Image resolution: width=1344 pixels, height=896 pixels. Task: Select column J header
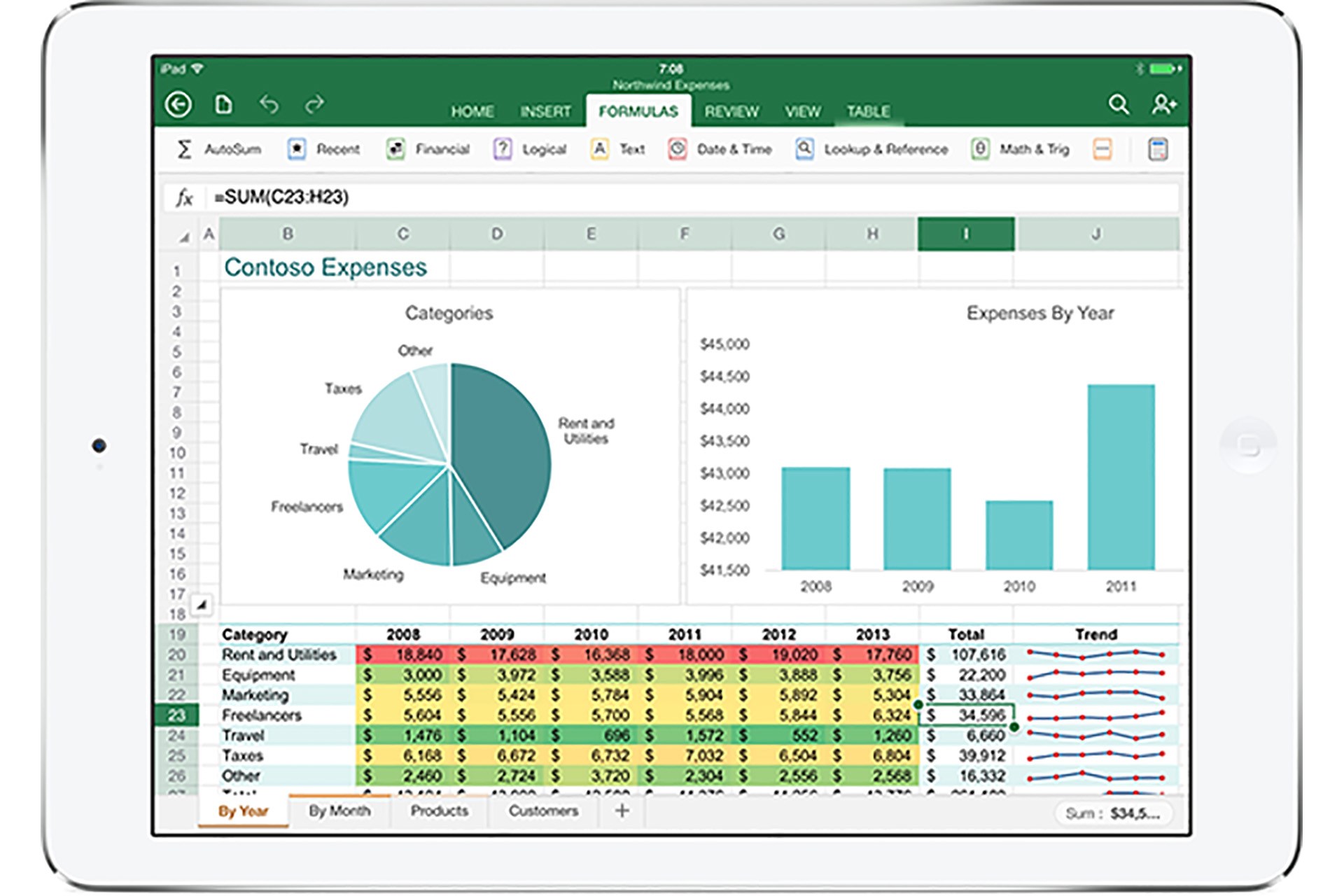1096,234
